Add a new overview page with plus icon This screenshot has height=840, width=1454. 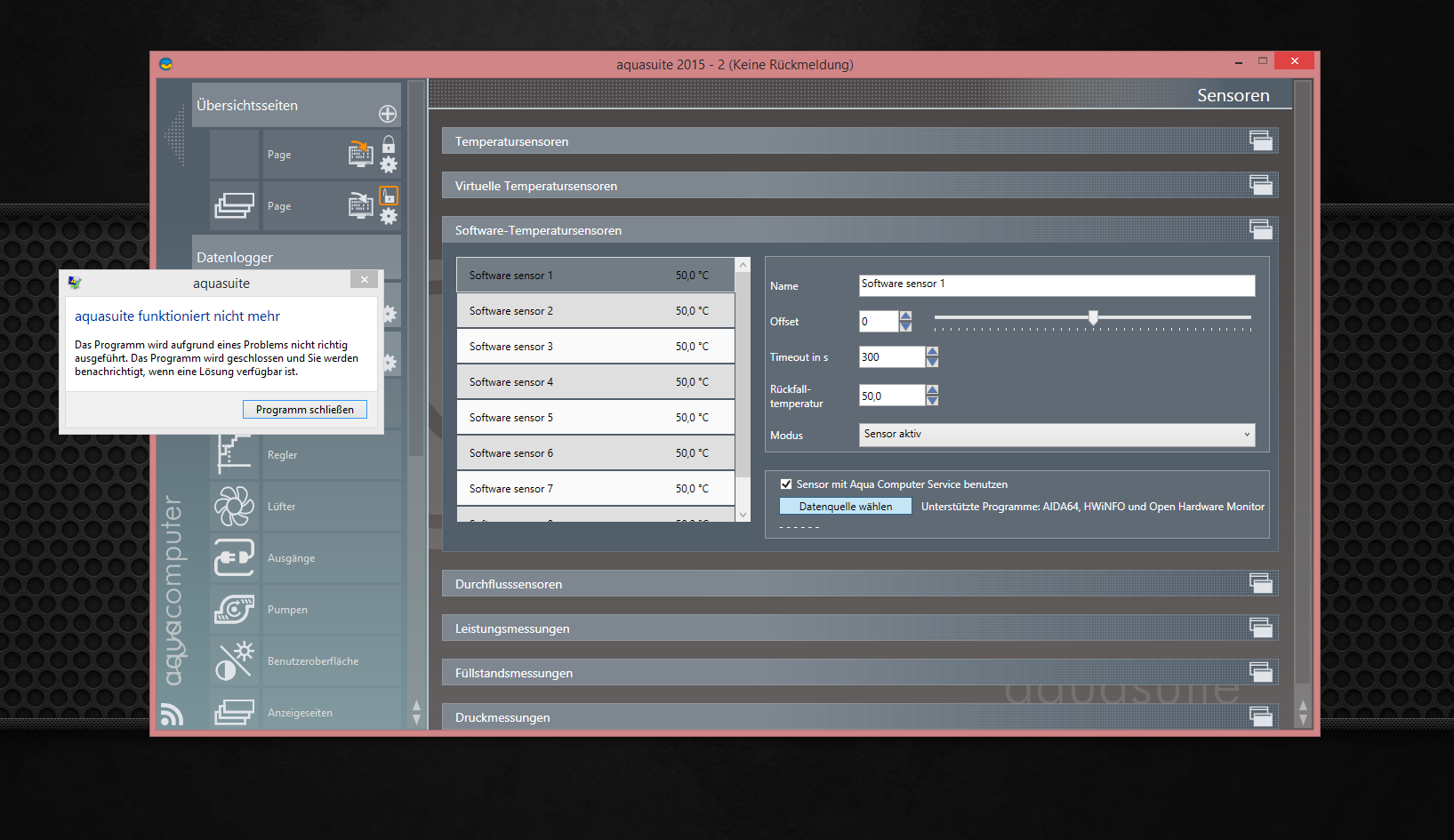[388, 114]
